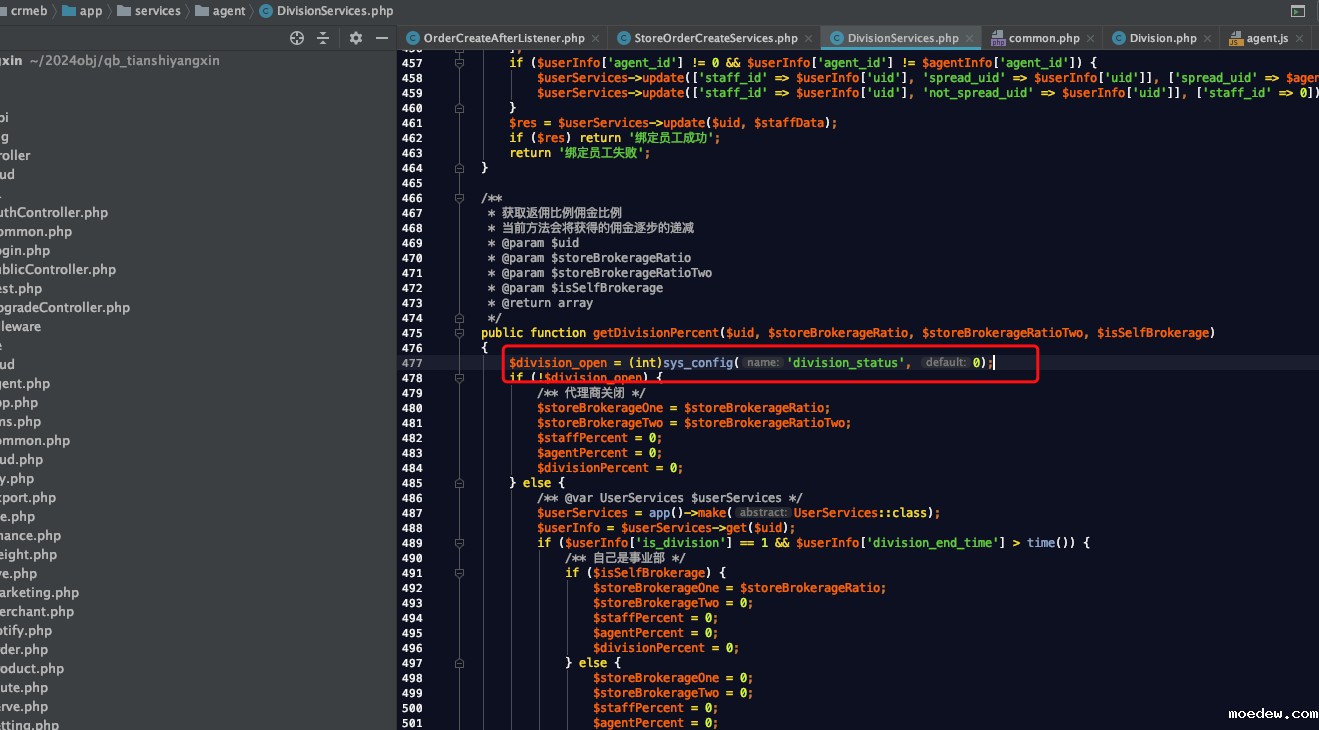Fold the getDivisionPercent function at line 475
1319x730 pixels.
click(x=459, y=333)
